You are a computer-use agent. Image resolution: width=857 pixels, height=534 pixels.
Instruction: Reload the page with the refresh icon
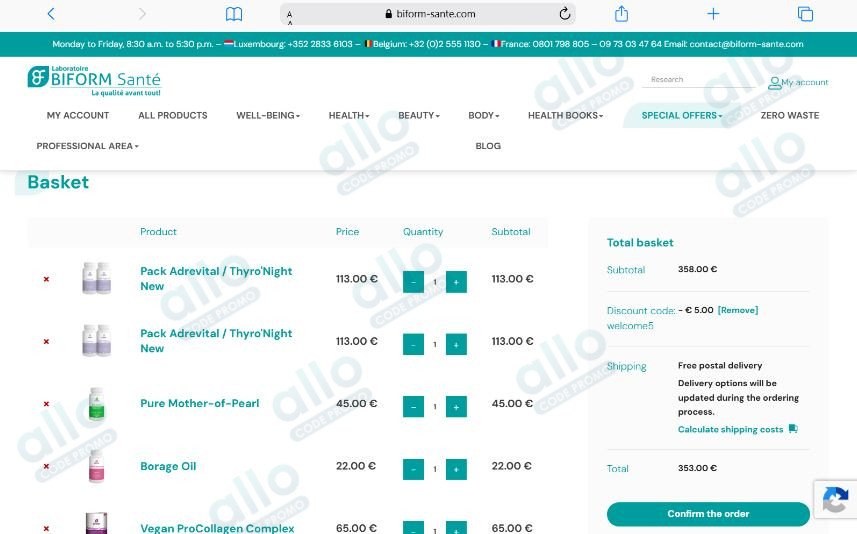pos(565,14)
